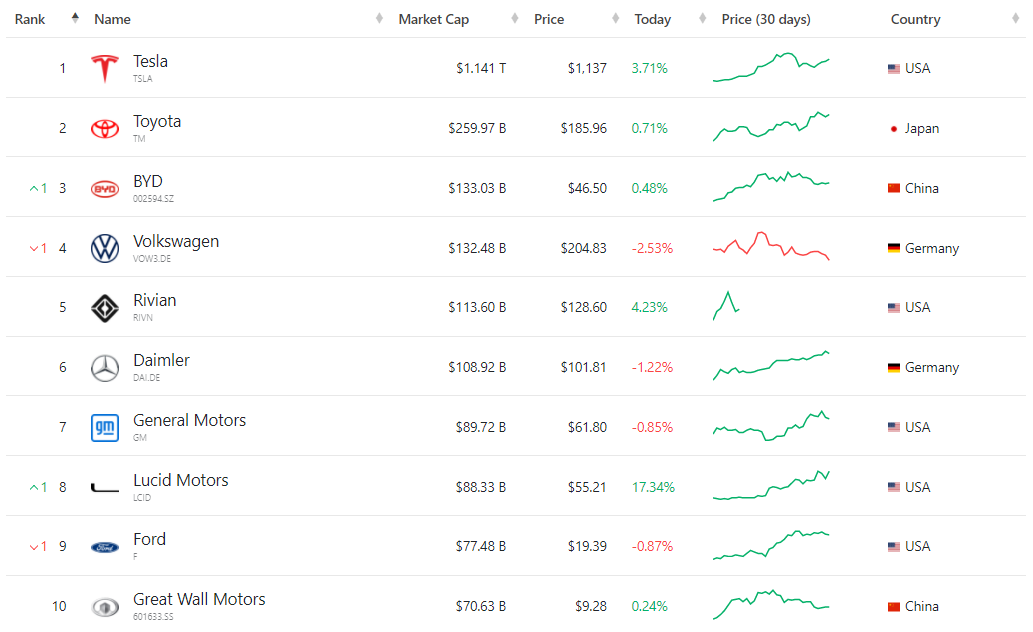The height and width of the screenshot is (632, 1033).
Task: Open the Great Wall Motors link
Action: tap(199, 600)
